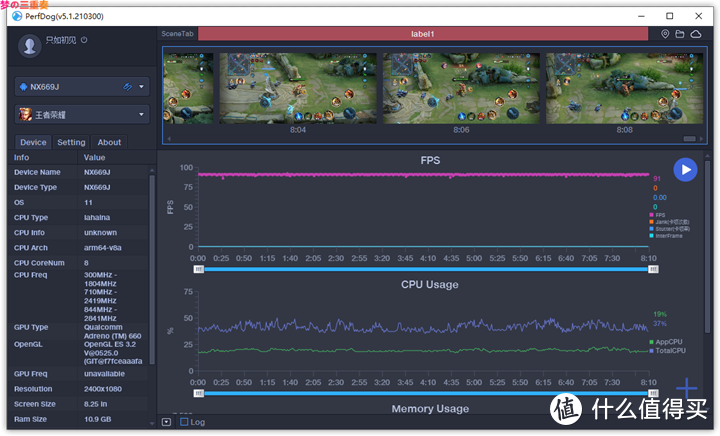Click the location pin icon

tap(665, 34)
